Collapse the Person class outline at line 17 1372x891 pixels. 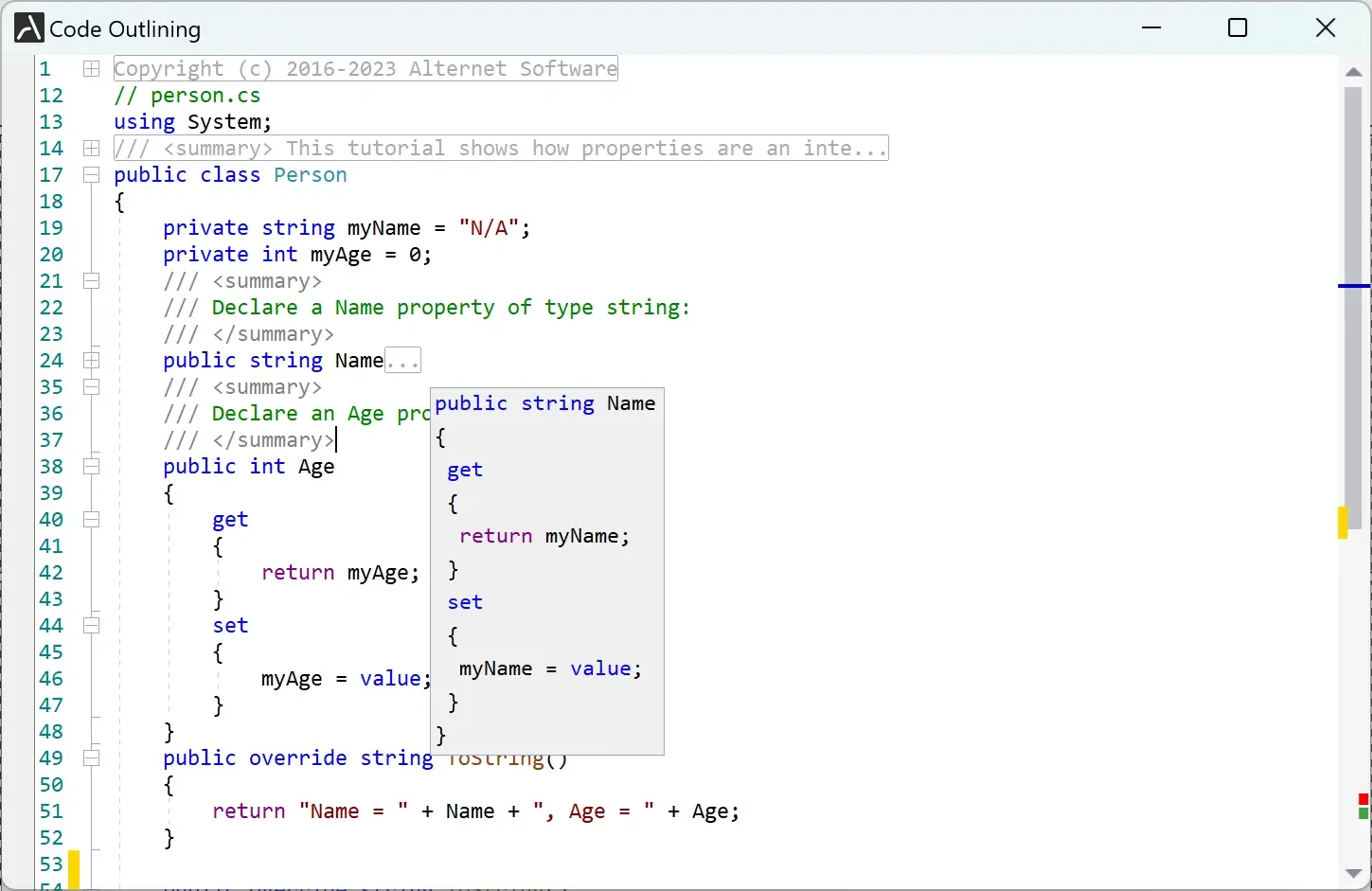tap(91, 174)
